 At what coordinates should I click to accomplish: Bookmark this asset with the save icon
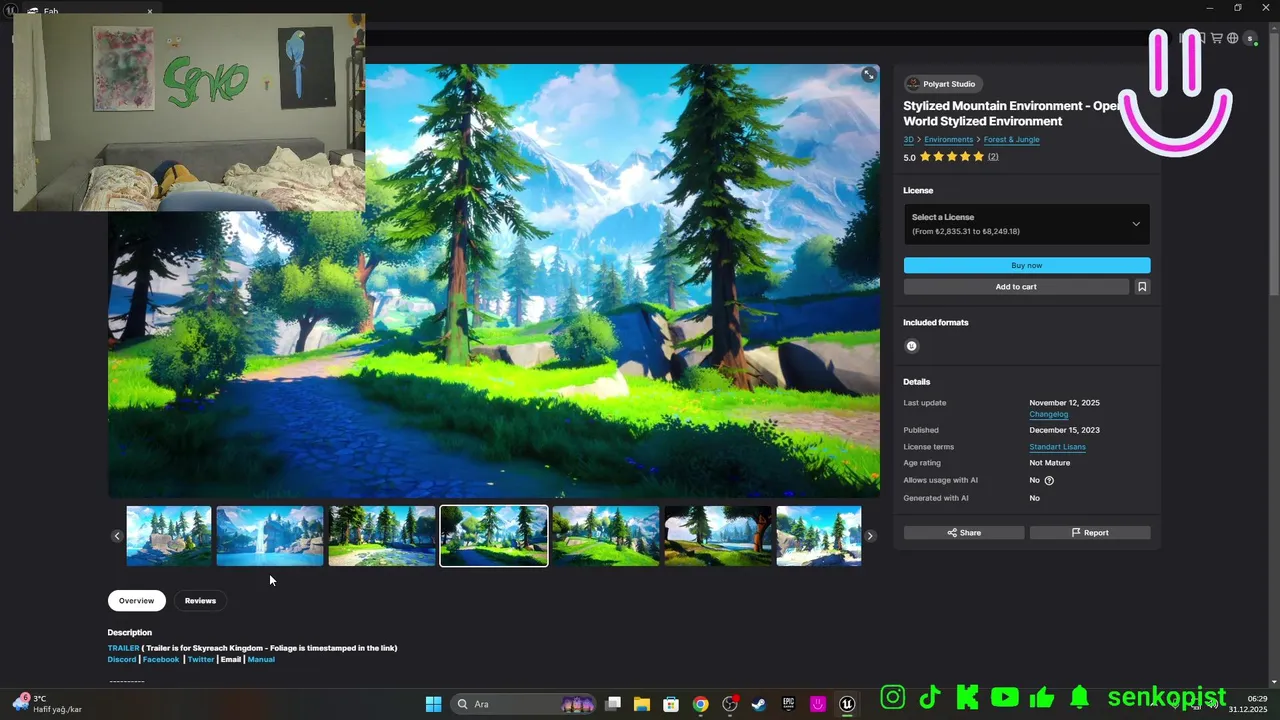point(1142,287)
